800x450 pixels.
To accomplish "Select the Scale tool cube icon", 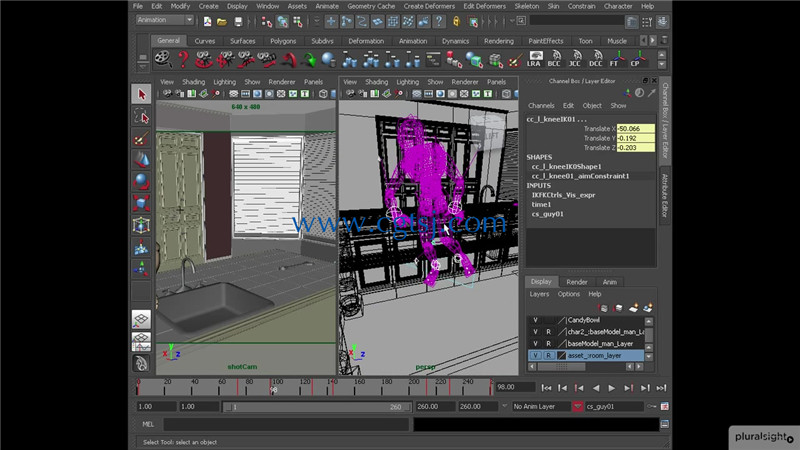I will (141, 203).
